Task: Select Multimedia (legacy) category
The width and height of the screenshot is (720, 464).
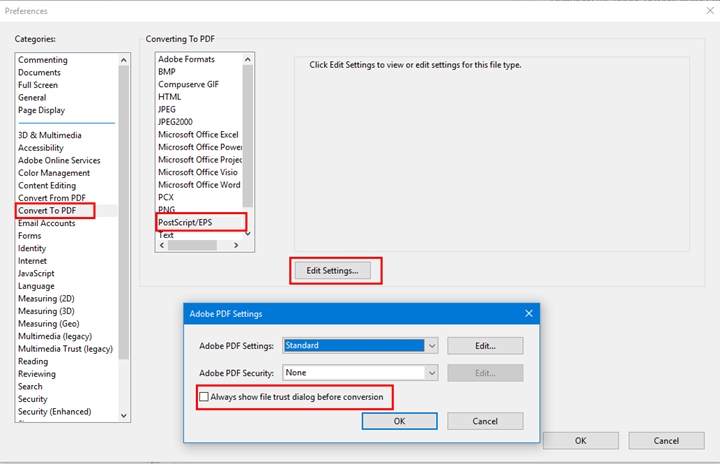Action: tap(55, 336)
